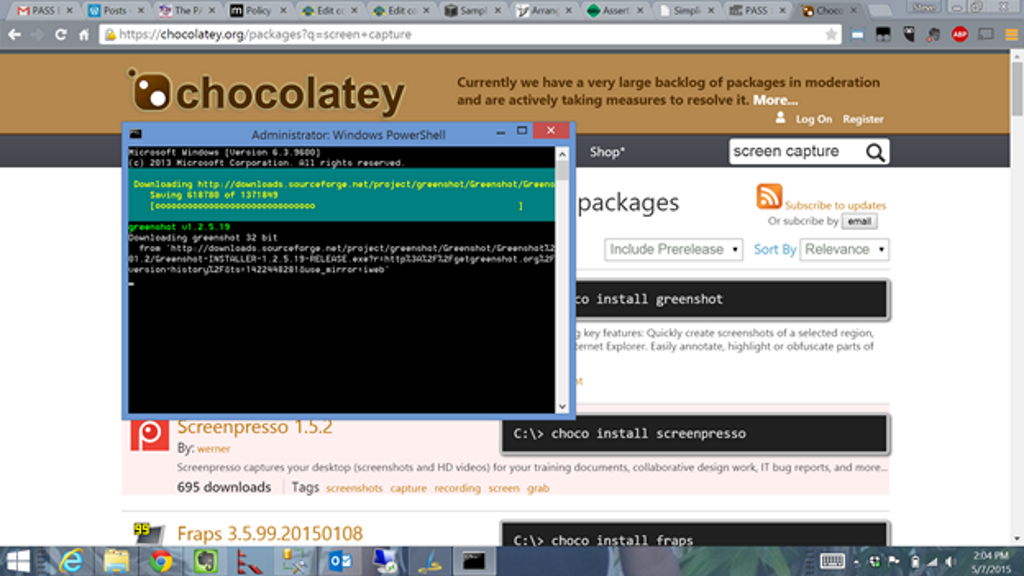The width and height of the screenshot is (1024, 576).
Task: Click the Register link
Action: (x=862, y=119)
